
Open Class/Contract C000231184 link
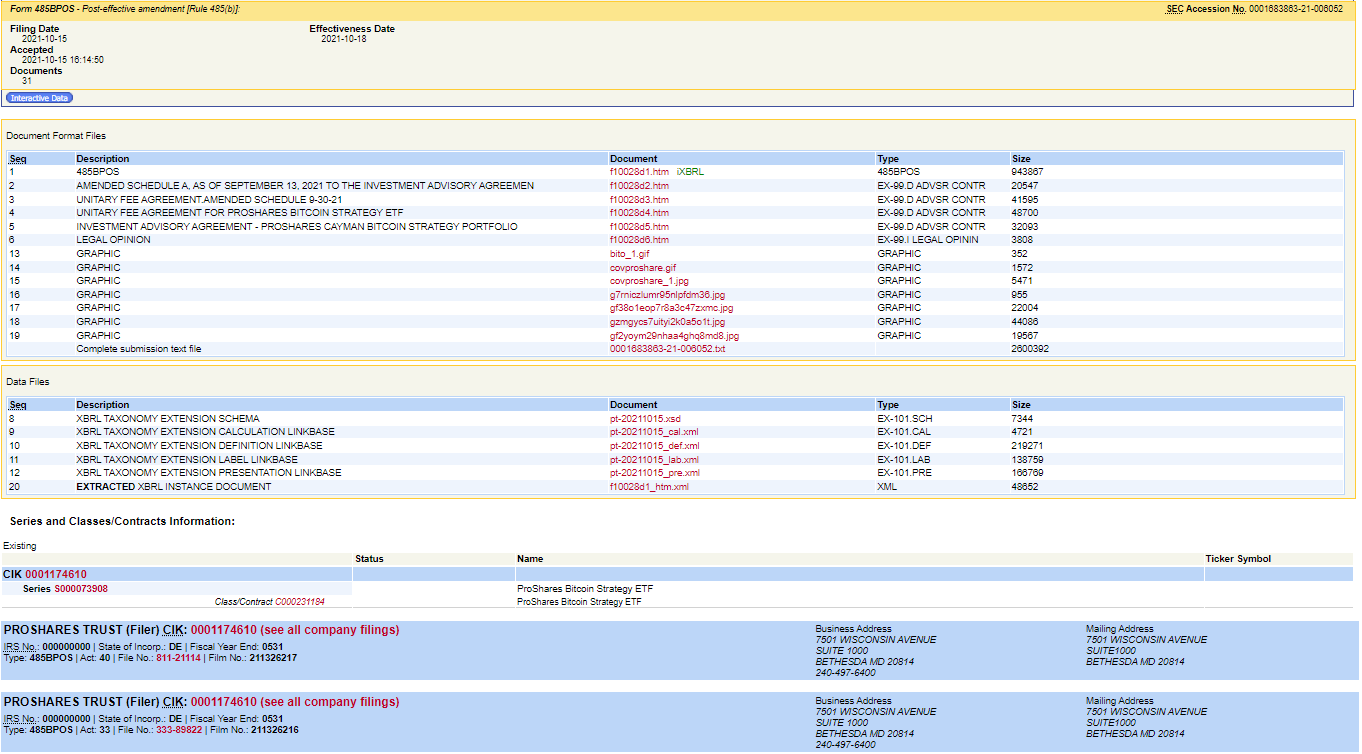click(x=299, y=602)
